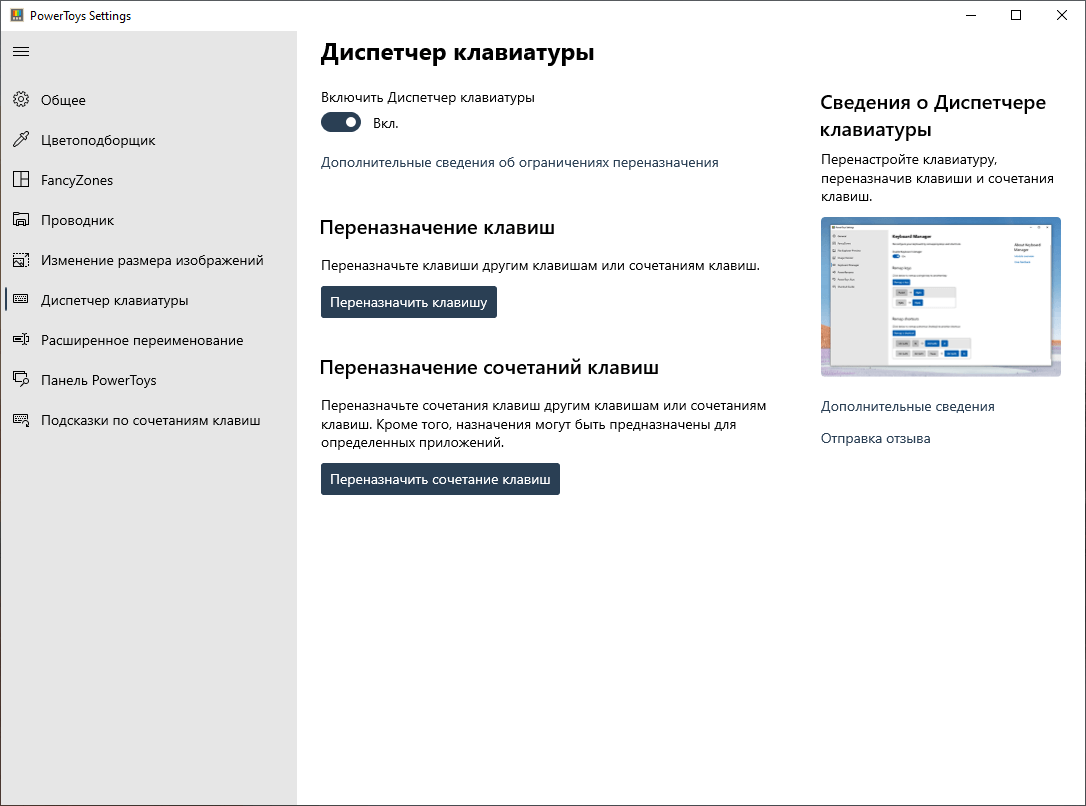This screenshot has width=1086, height=806.
Task: Click Диспетчер клавиатуры page heading
Action: (x=457, y=53)
